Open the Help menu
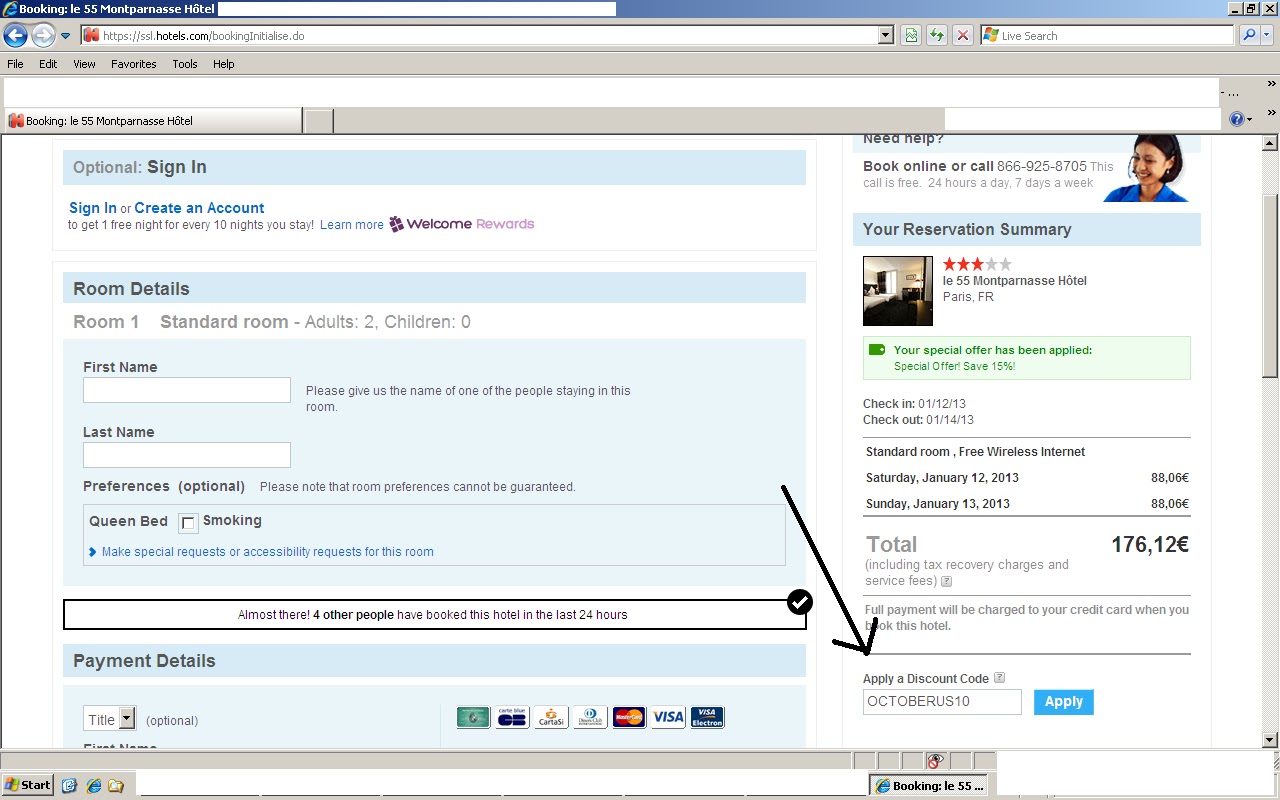Image resolution: width=1280 pixels, height=800 pixels. (224, 64)
